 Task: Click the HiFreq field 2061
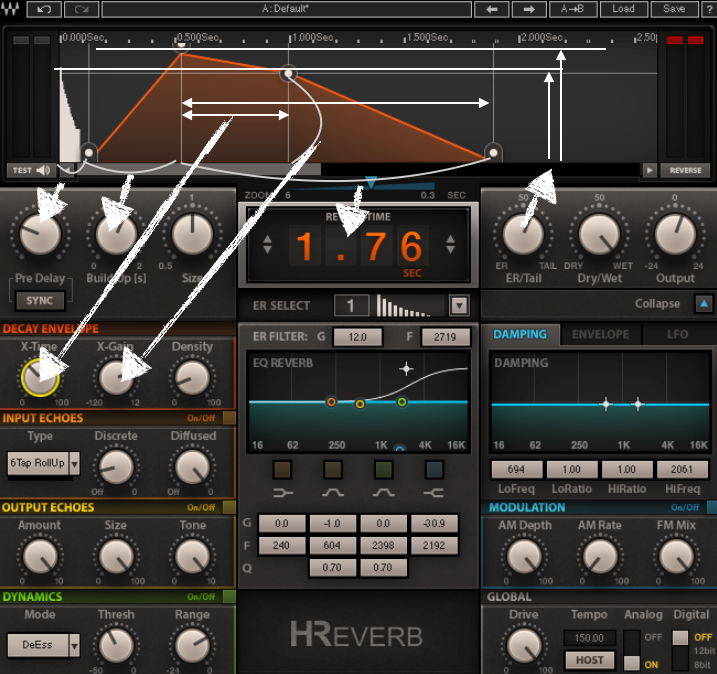coord(682,469)
